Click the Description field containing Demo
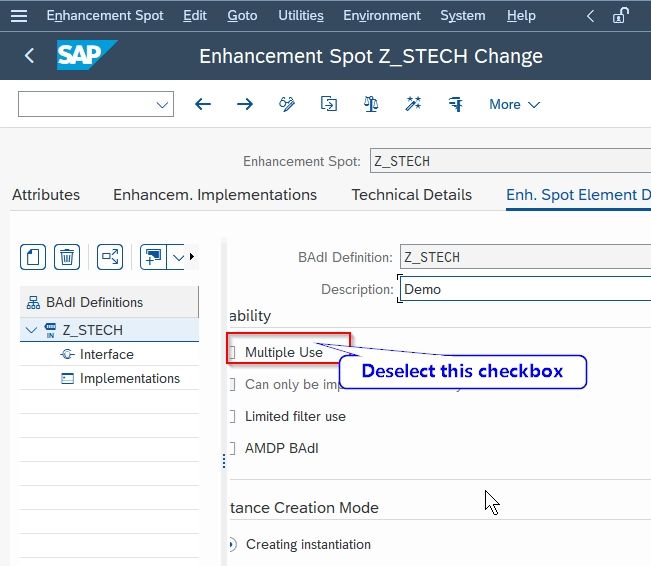Viewport: 651px width, 566px height. pos(525,289)
